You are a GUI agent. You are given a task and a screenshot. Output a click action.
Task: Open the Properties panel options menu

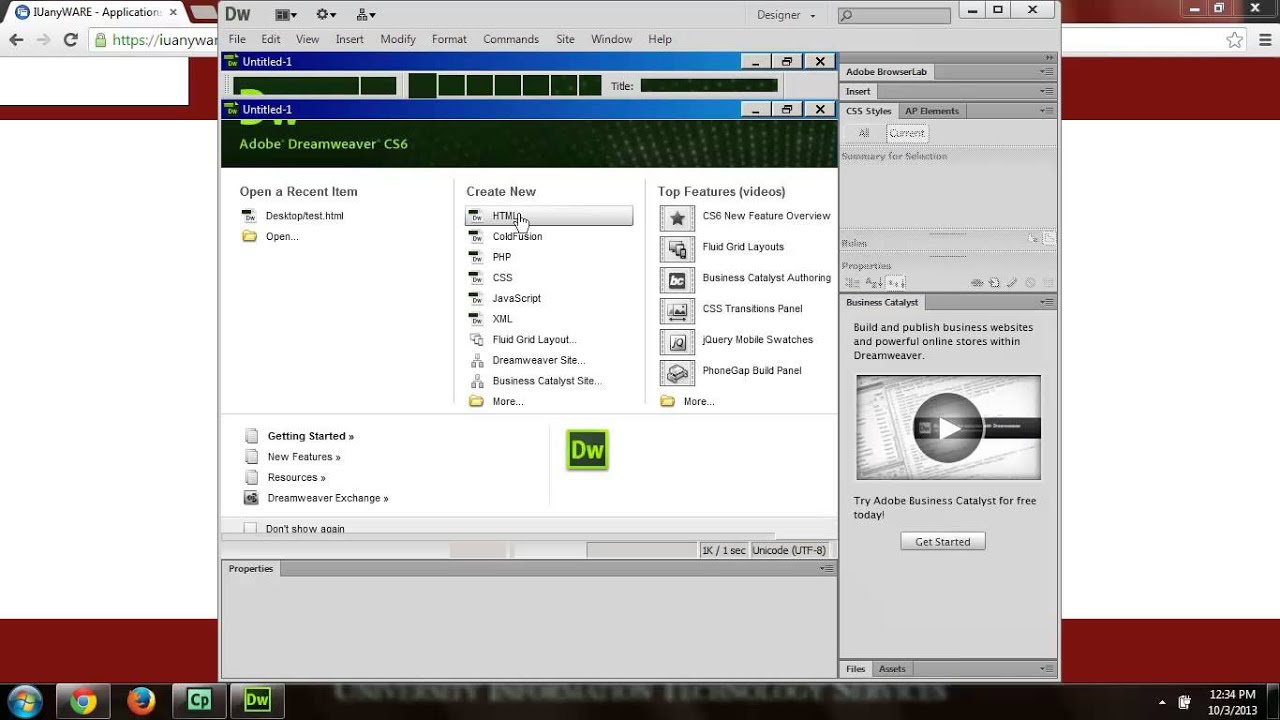(827, 569)
